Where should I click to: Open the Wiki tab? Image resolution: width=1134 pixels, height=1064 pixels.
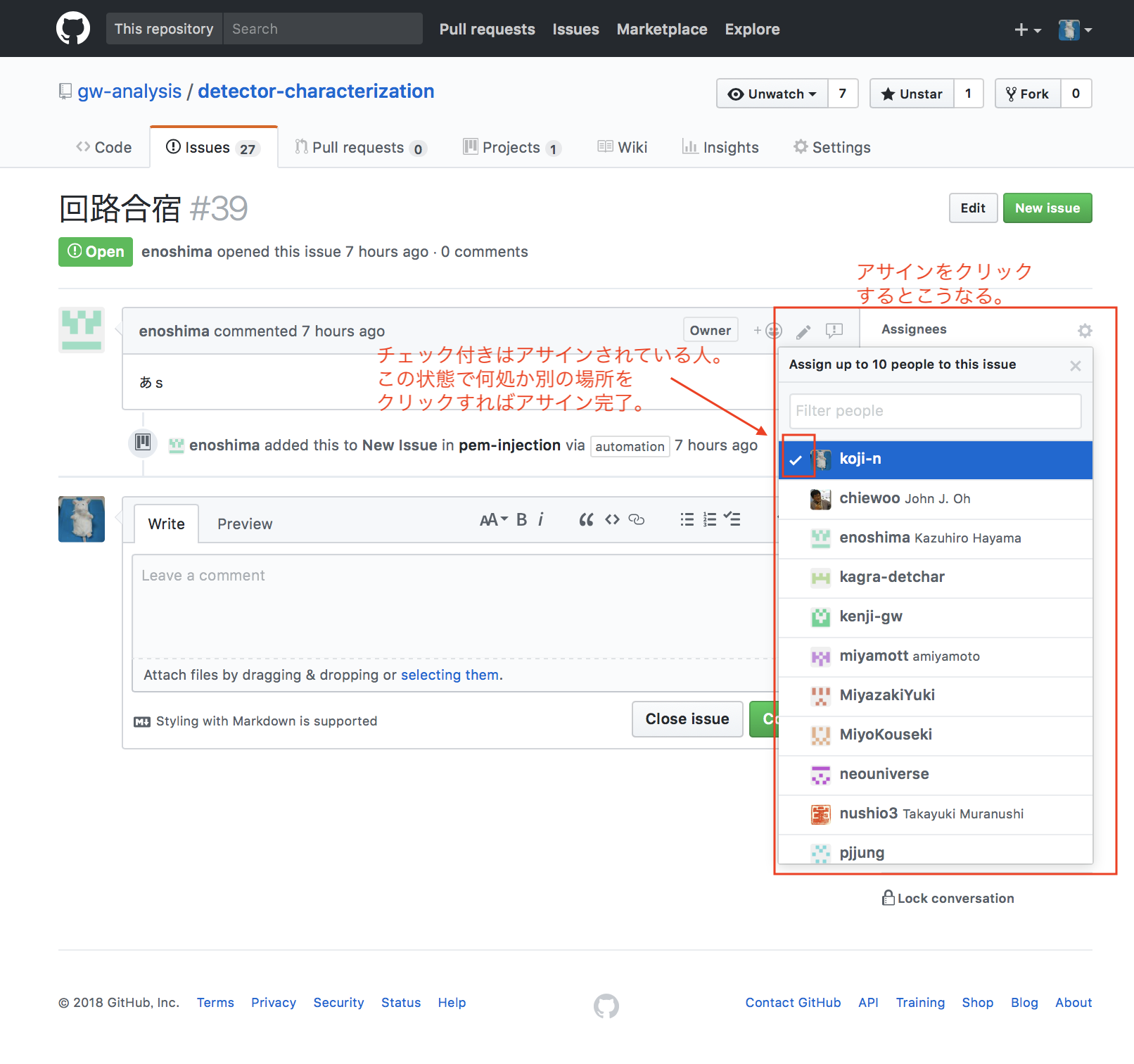[x=623, y=148]
